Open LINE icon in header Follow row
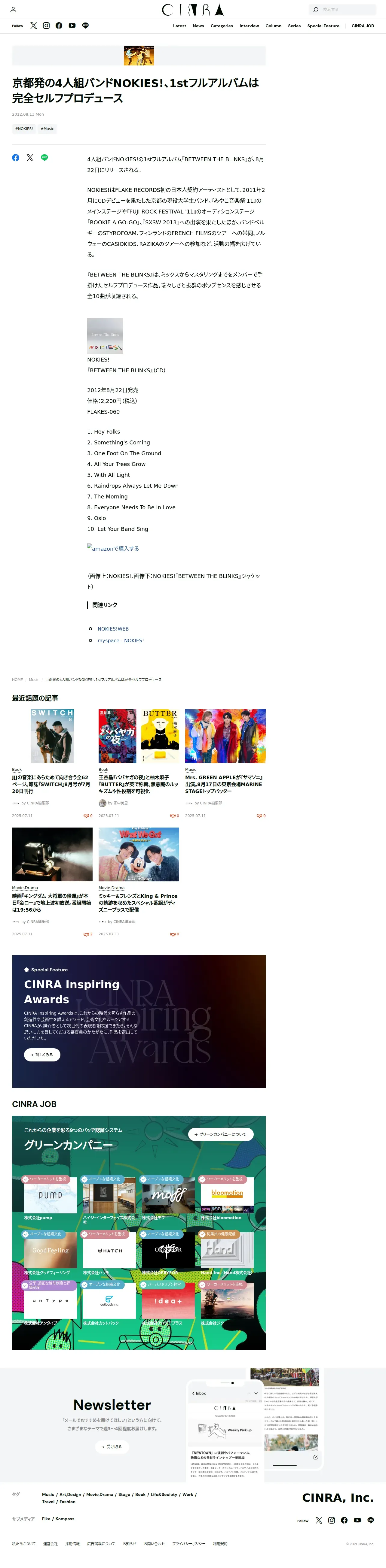This screenshot has height=1568, width=386. 85,26
